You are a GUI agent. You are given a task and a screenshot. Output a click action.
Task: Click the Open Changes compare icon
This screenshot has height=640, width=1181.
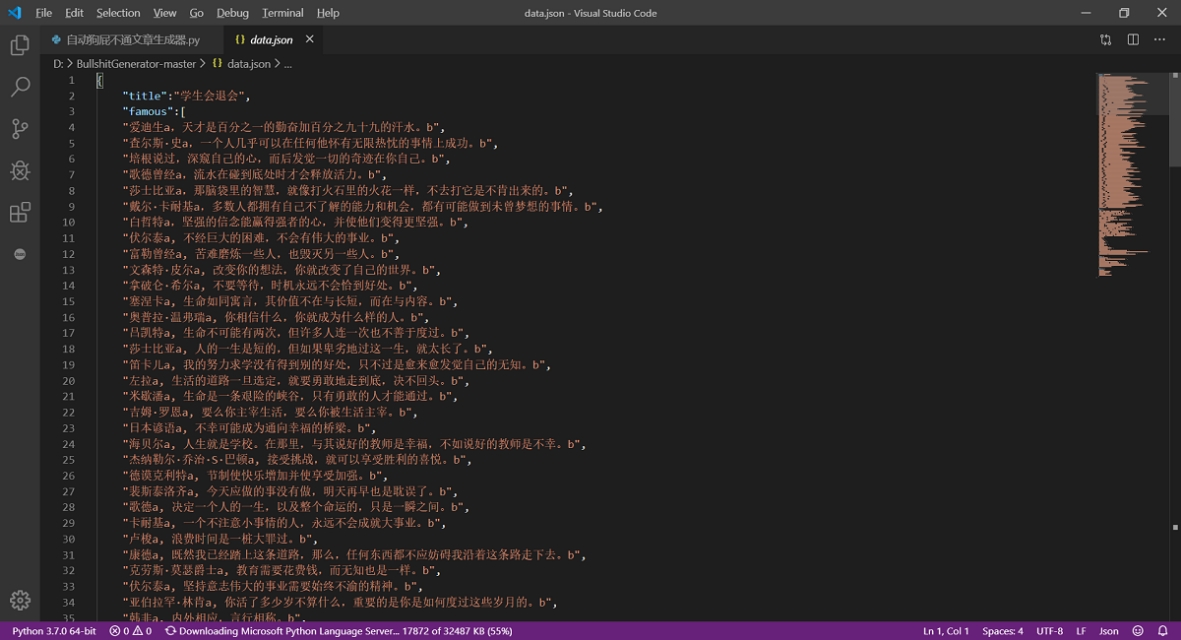1106,40
